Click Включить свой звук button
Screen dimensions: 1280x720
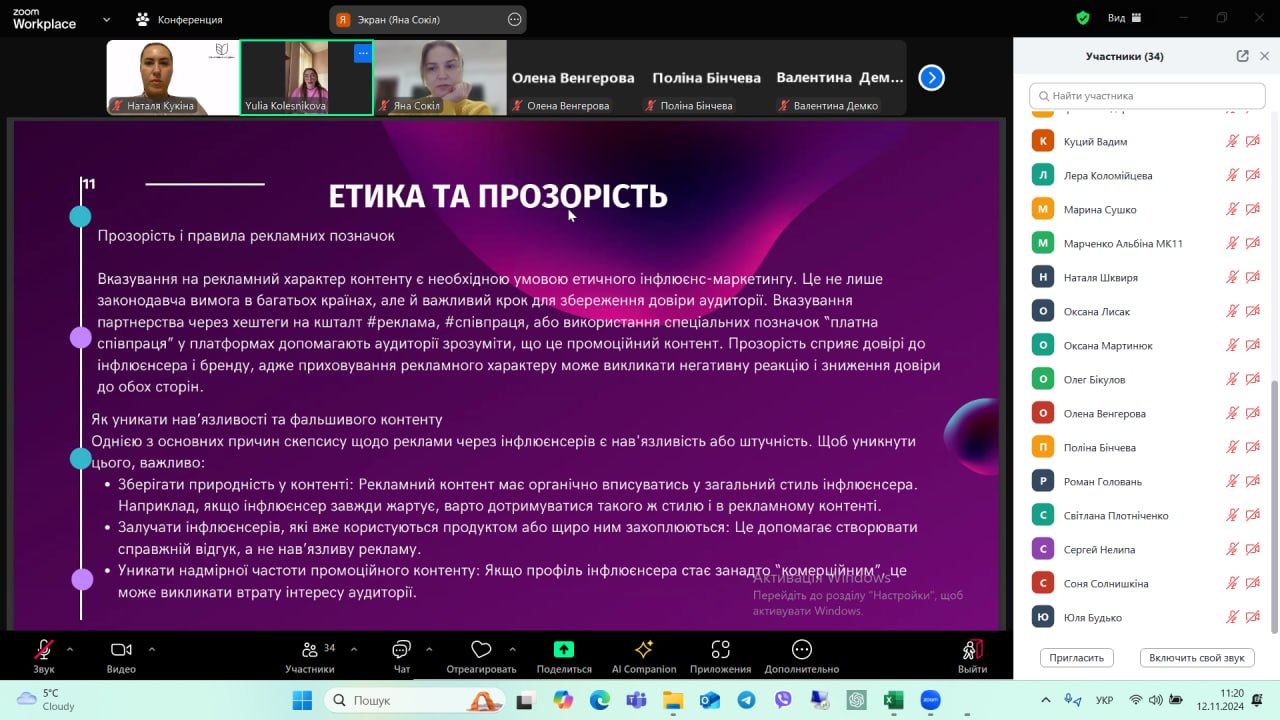(x=1197, y=657)
